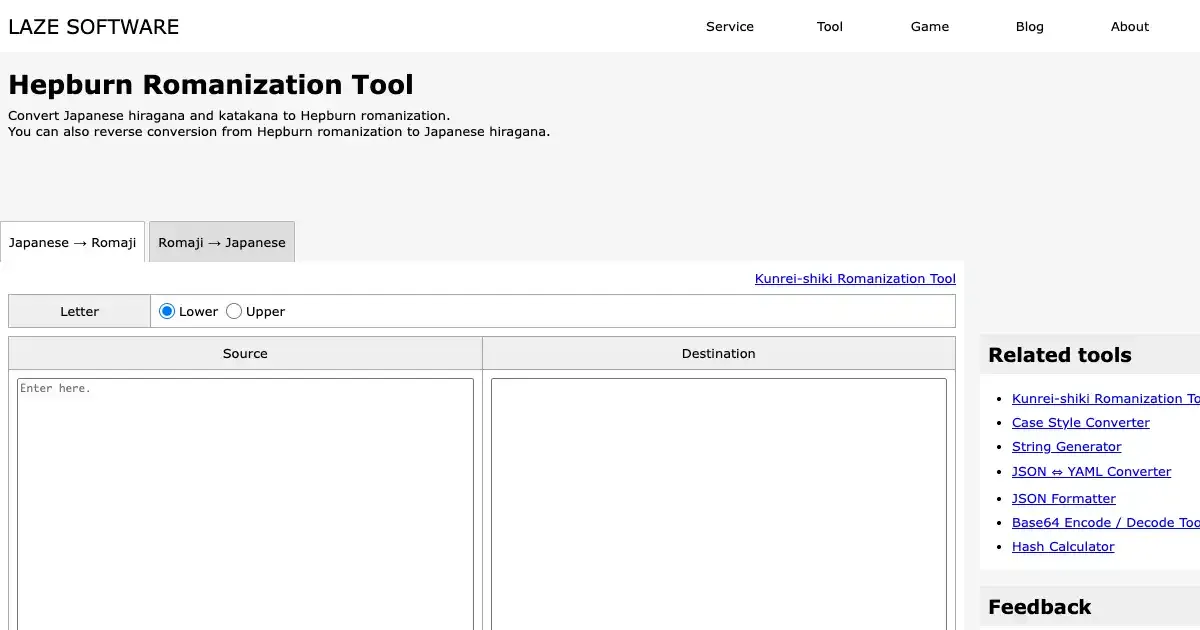Viewport: 1200px width, 630px height.
Task: Switch to Japanese → Romaji tab
Action: 72,243
